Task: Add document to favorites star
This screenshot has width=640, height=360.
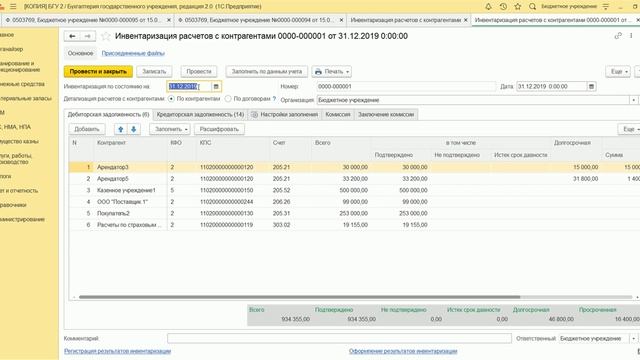Action: tap(106, 36)
